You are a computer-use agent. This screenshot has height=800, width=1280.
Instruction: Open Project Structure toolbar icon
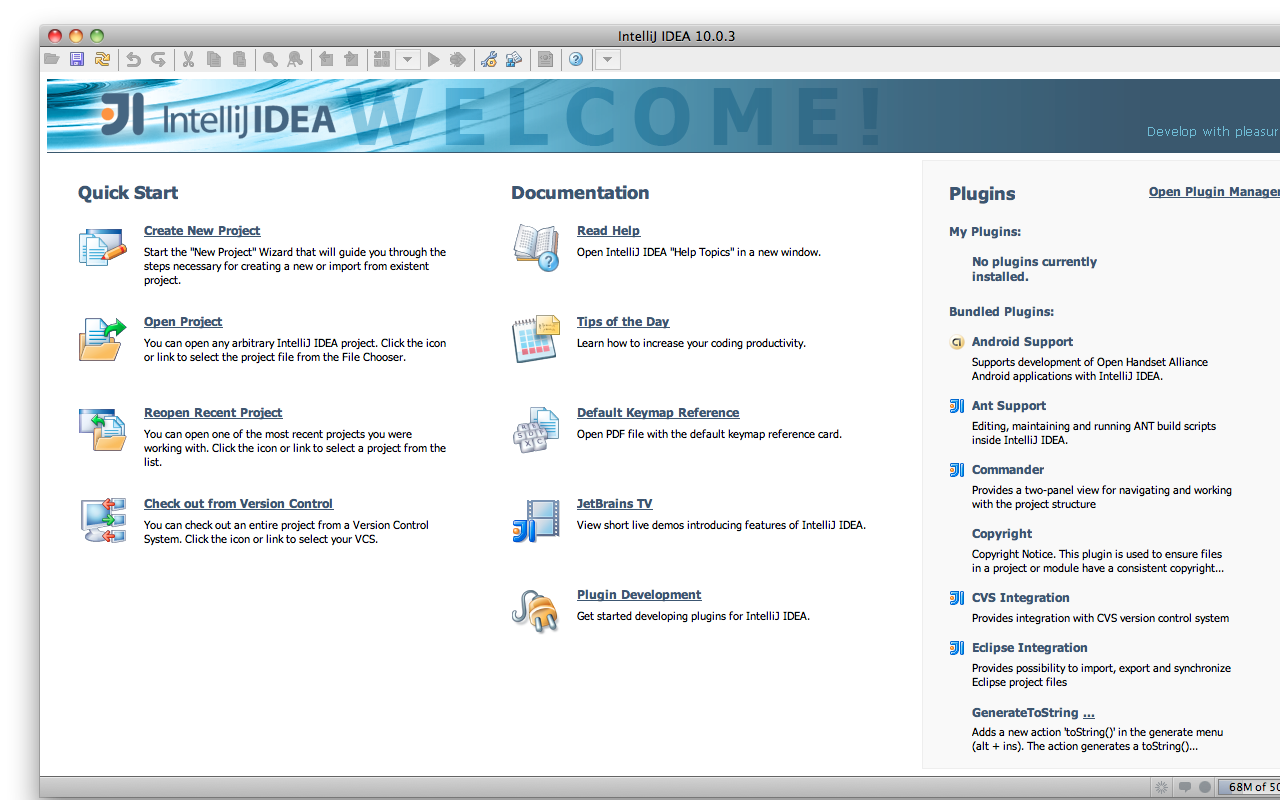pyautogui.click(x=514, y=60)
